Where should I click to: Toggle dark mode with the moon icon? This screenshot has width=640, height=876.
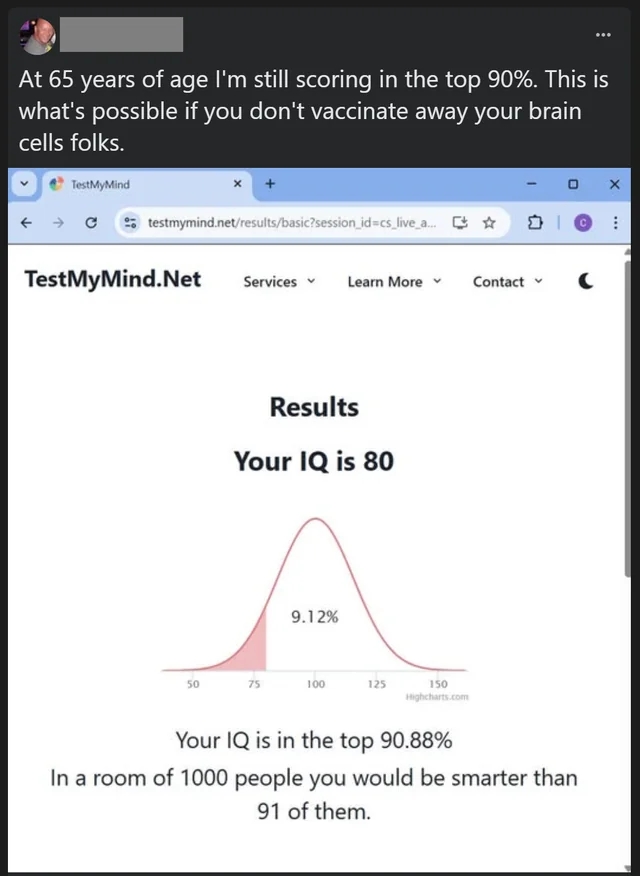(x=585, y=281)
